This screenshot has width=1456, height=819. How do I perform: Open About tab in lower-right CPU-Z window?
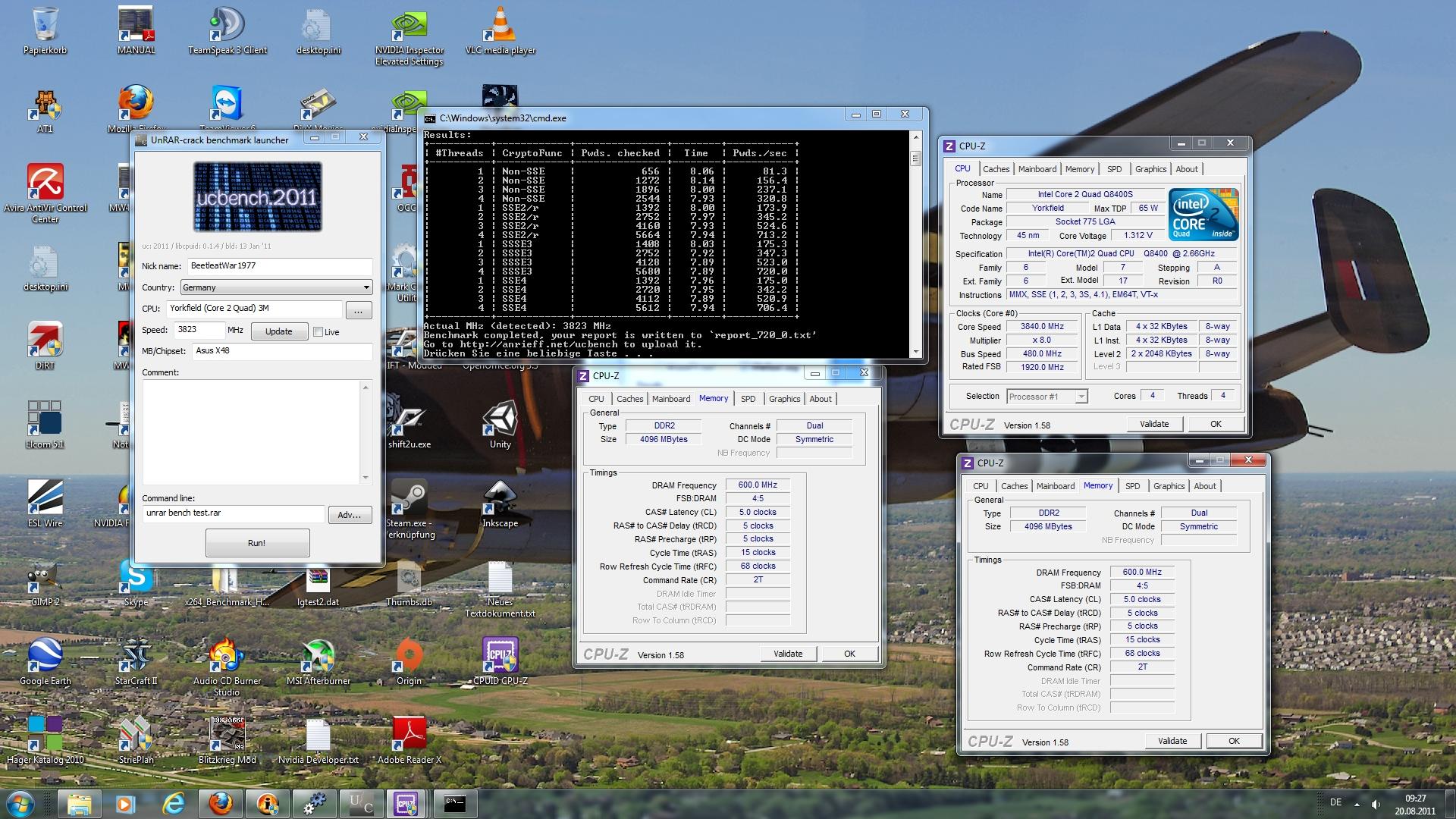tap(1204, 486)
